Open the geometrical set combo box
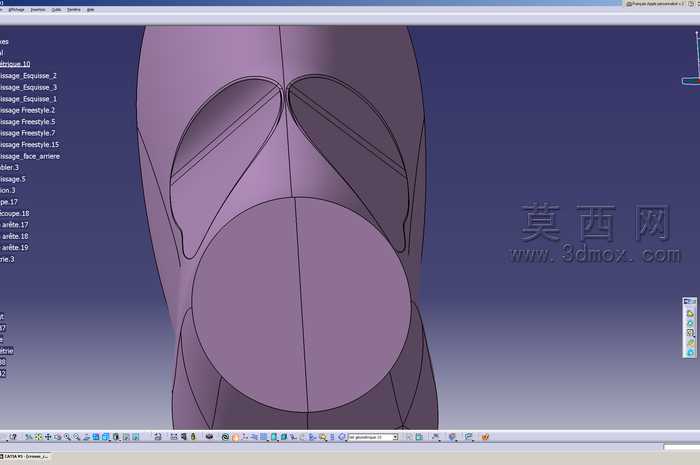 pyautogui.click(x=373, y=437)
